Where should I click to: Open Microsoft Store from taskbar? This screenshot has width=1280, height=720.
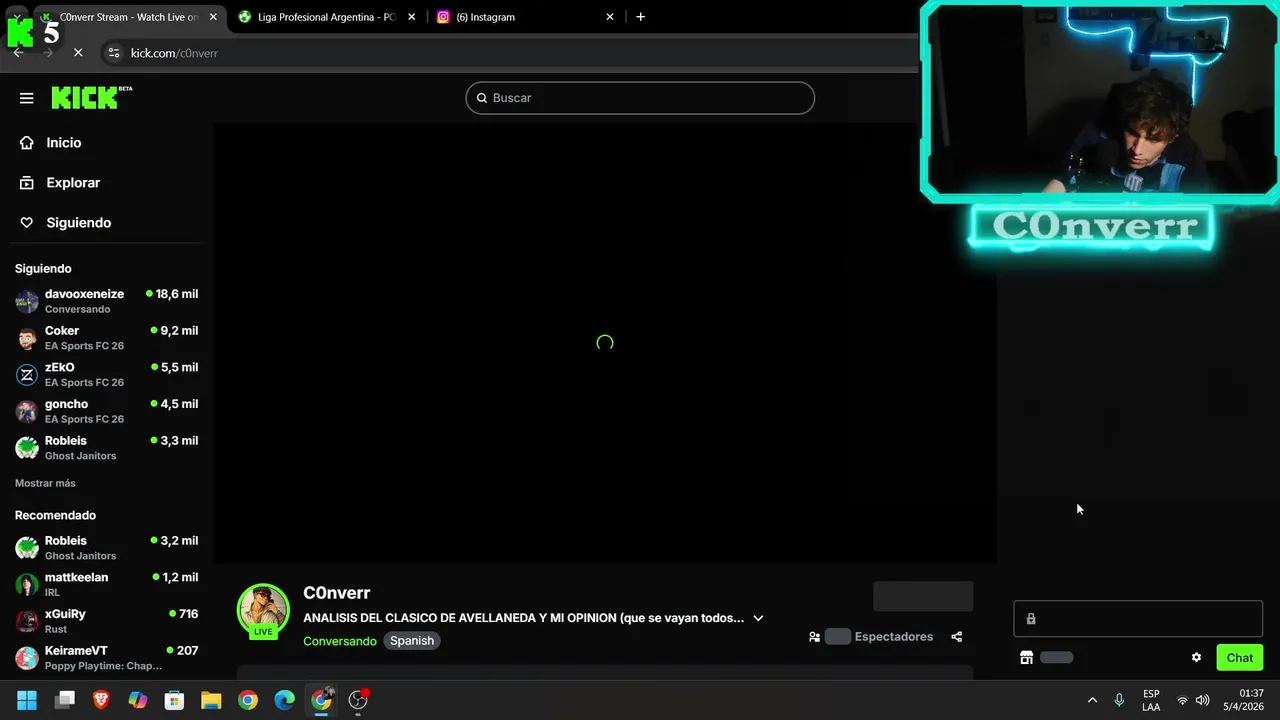pyautogui.click(x=174, y=700)
